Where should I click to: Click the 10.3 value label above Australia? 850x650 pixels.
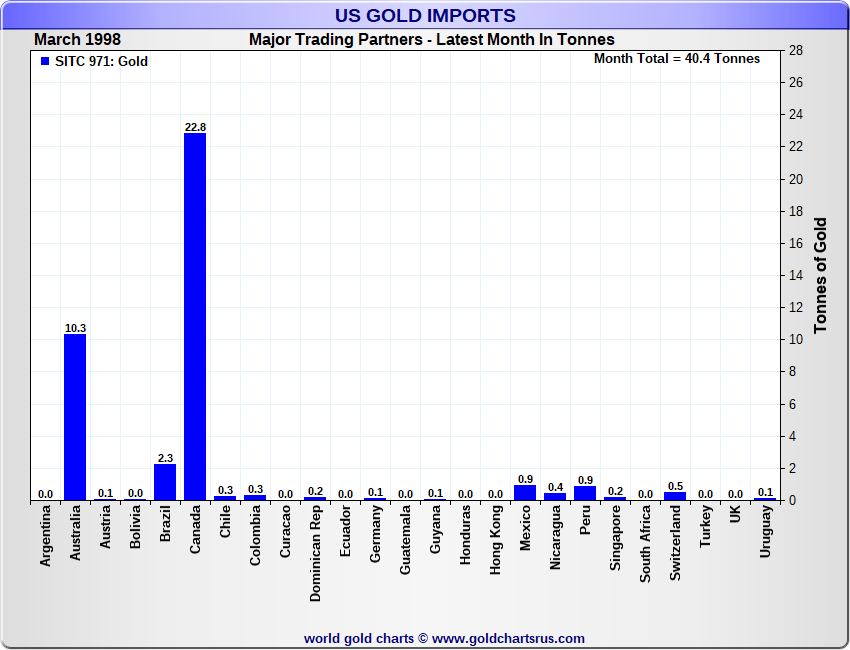click(75, 328)
